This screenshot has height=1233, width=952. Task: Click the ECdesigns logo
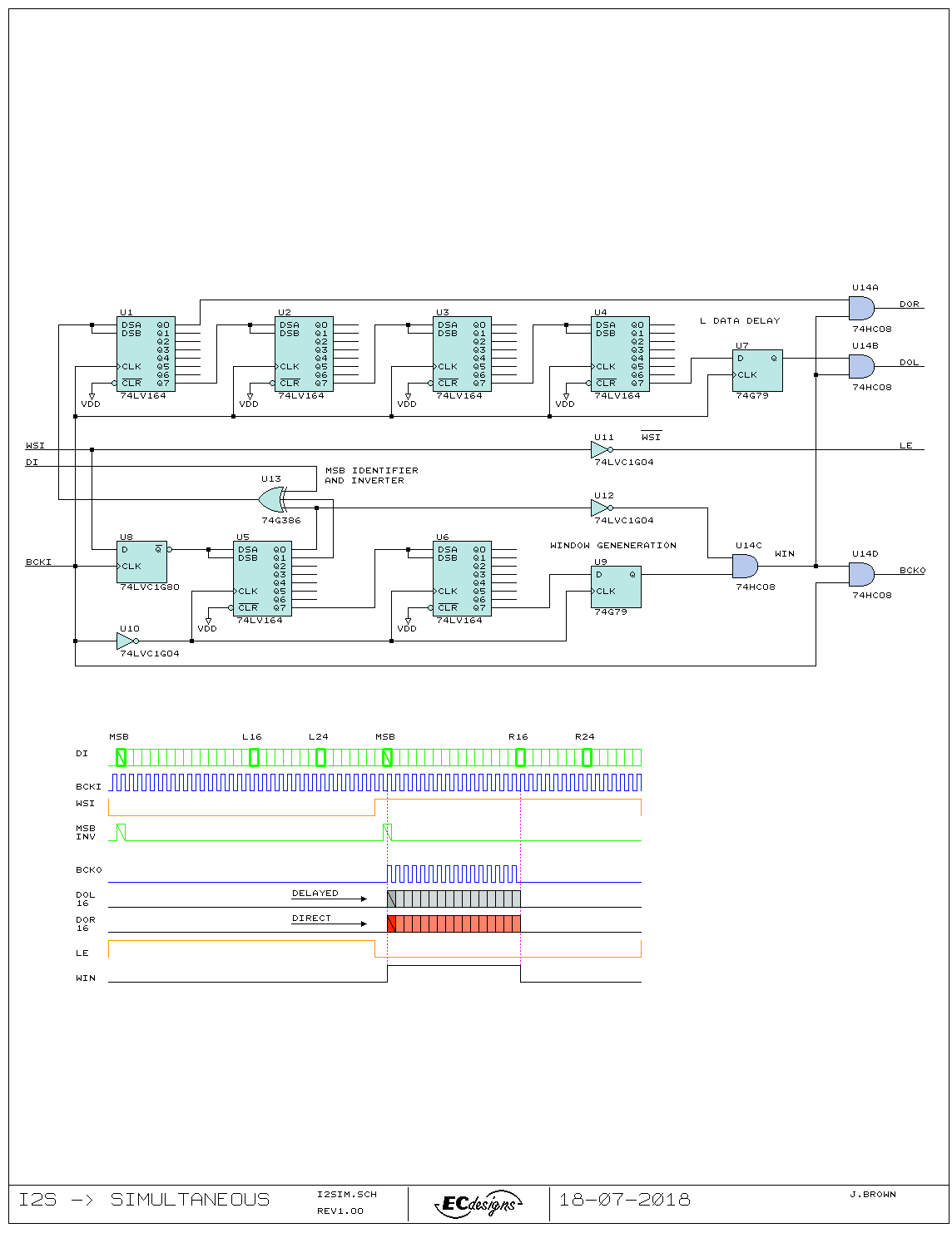478,1203
